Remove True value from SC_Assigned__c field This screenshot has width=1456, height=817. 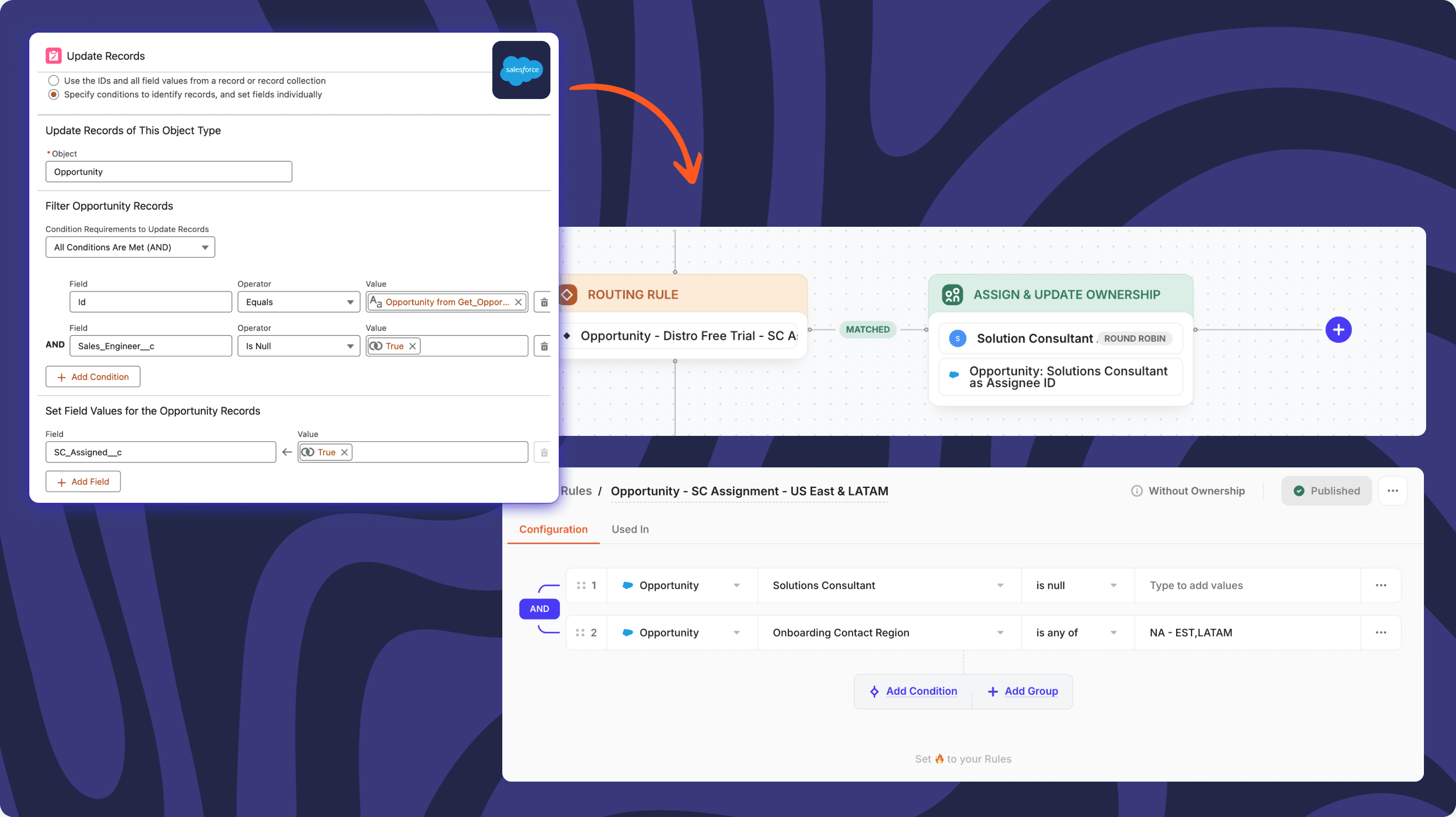pyautogui.click(x=344, y=452)
